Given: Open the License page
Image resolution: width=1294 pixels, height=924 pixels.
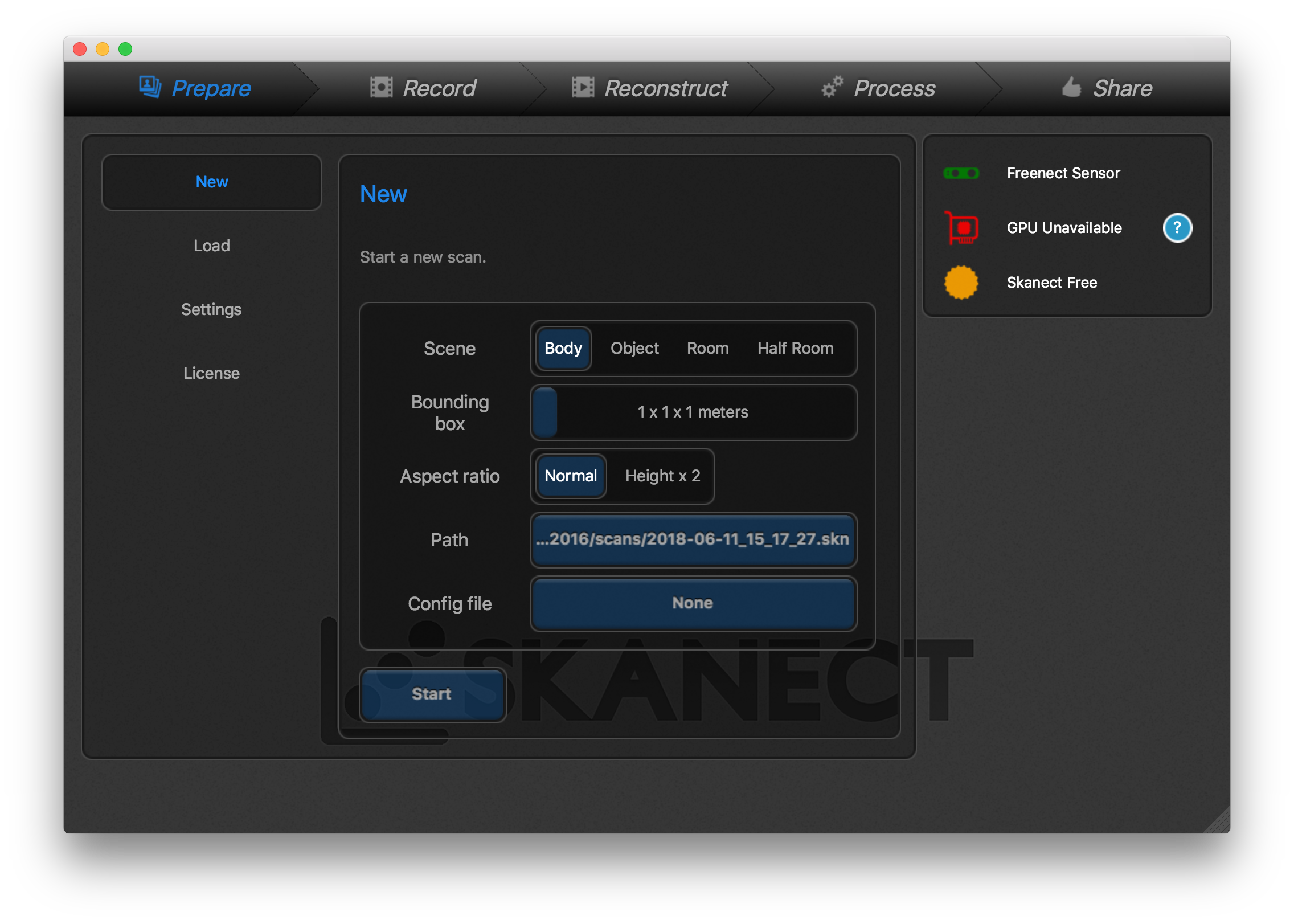Looking at the screenshot, I should 211,373.
